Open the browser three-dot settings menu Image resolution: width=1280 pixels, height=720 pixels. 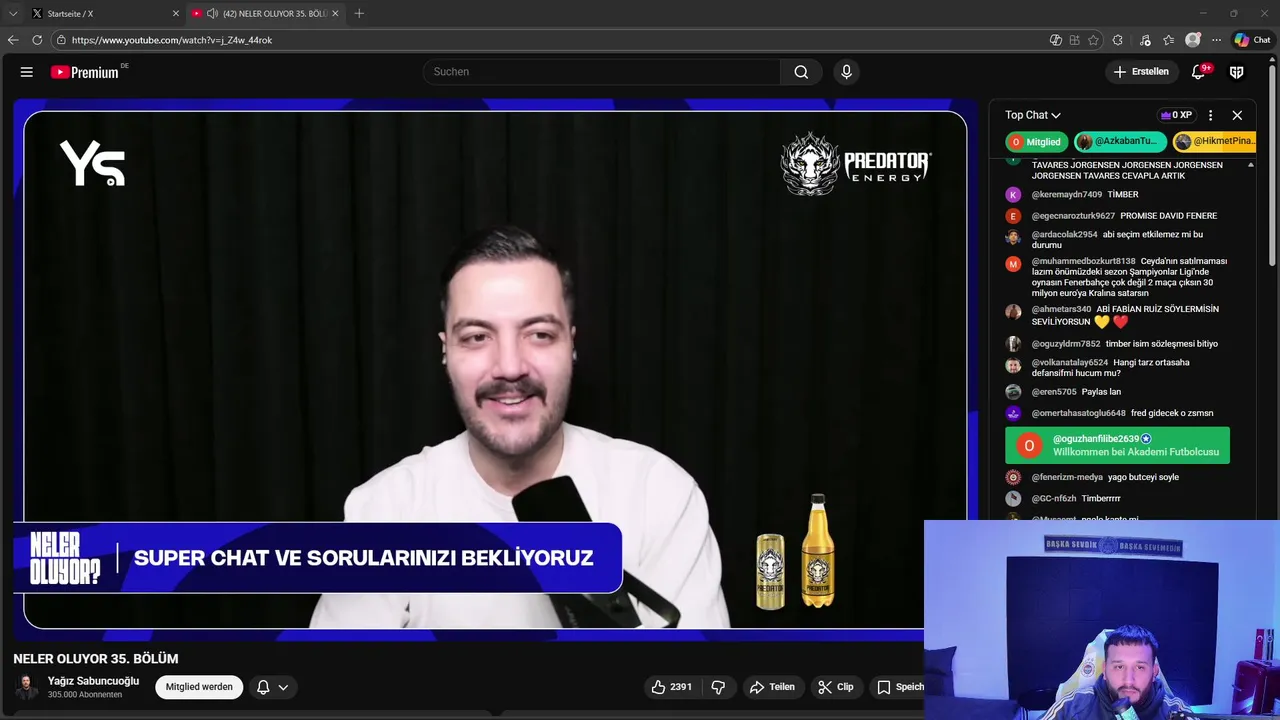pyautogui.click(x=1216, y=40)
